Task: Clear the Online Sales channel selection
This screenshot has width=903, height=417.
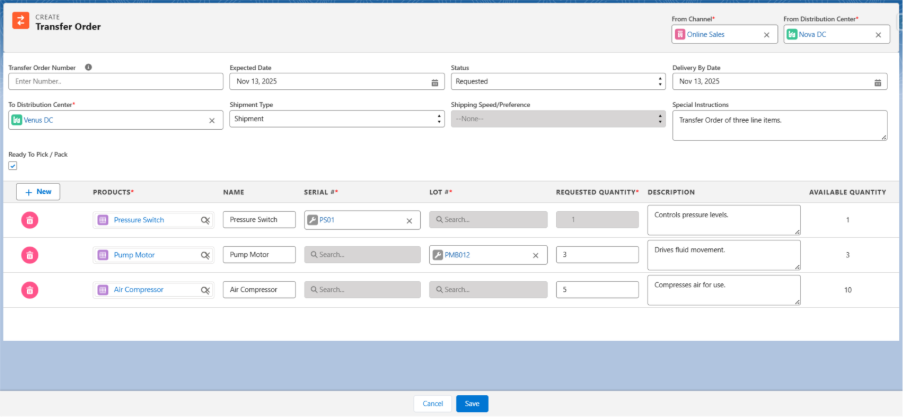Action: tap(767, 35)
